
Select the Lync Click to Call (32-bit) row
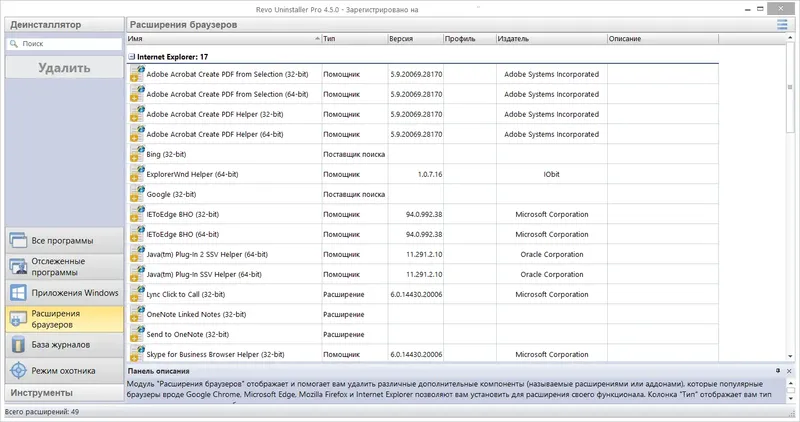coord(422,294)
